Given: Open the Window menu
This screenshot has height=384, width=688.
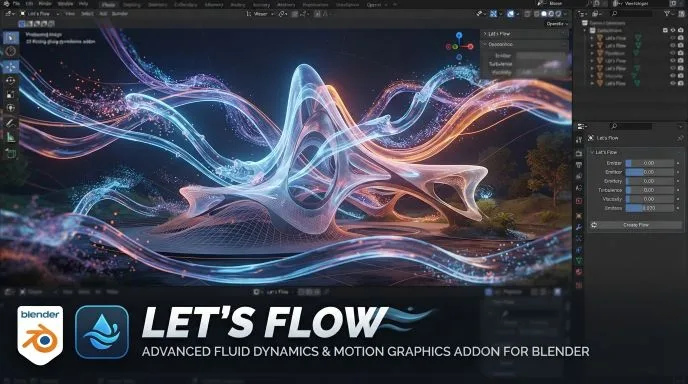Looking at the screenshot, I should 65,4.
